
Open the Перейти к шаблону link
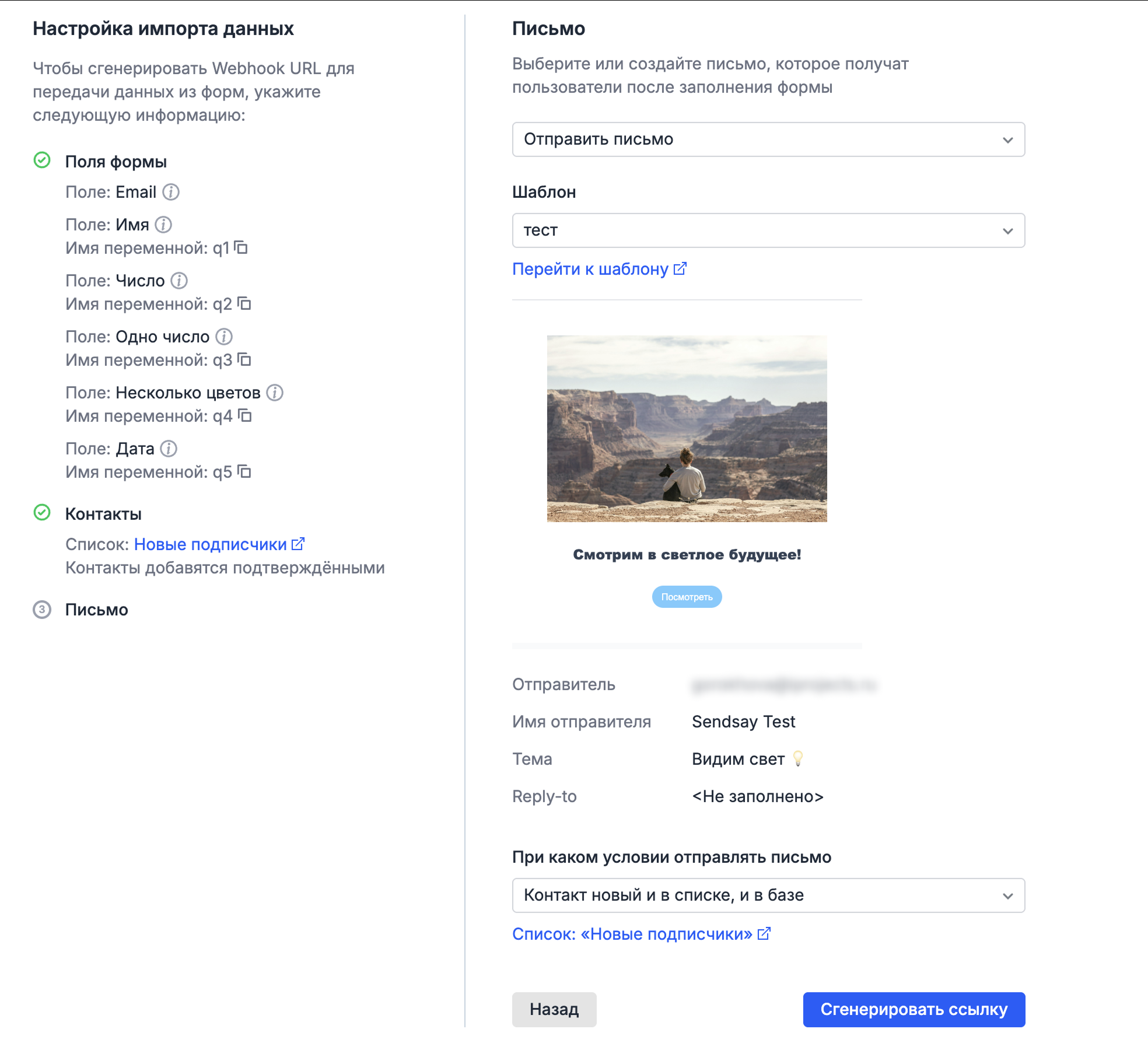coord(600,269)
